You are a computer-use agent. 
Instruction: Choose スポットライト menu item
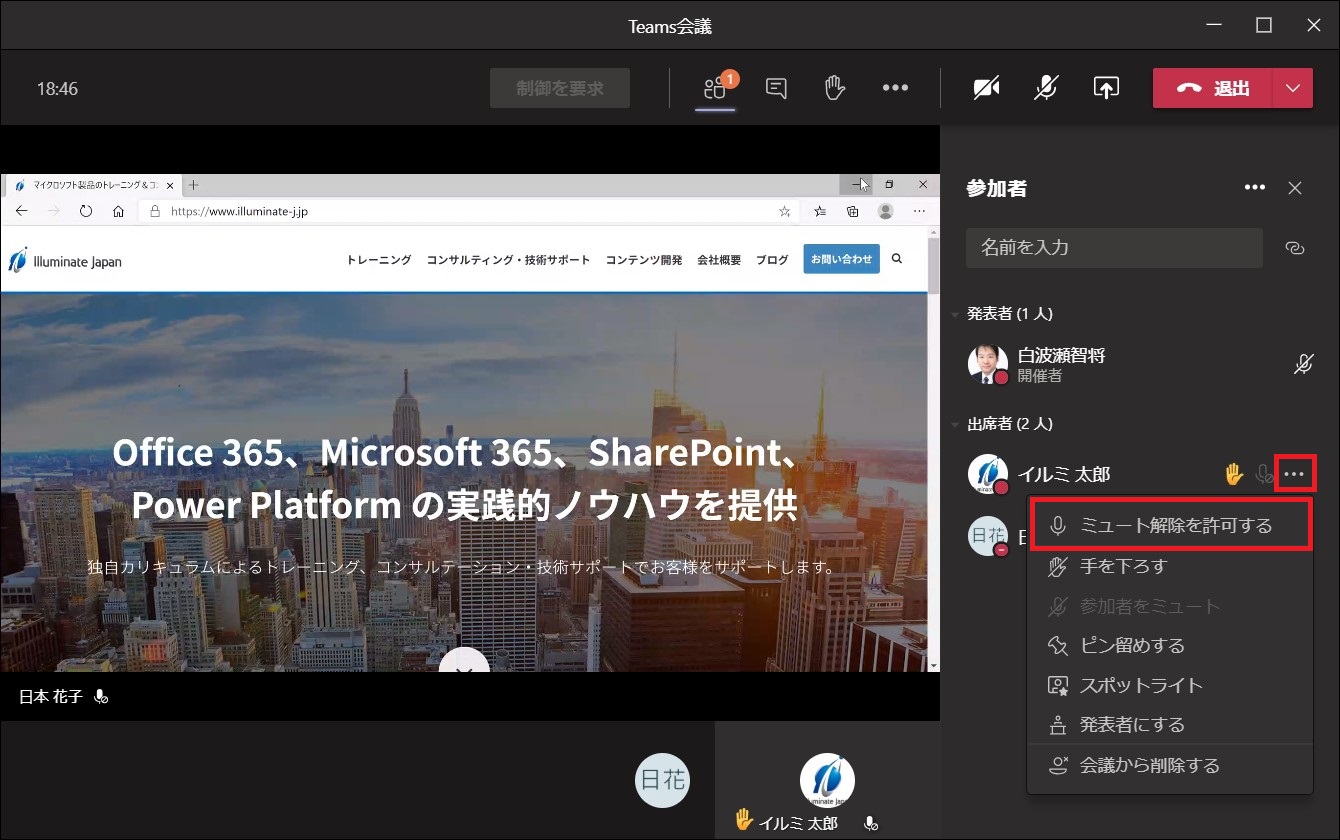pos(1169,685)
